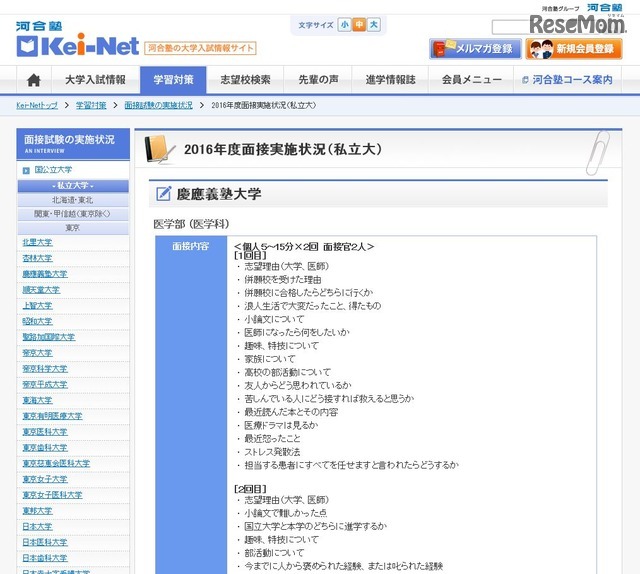This screenshot has height=574, width=640.
Task: Click the 新規会員登録 button
Action: 574,49
